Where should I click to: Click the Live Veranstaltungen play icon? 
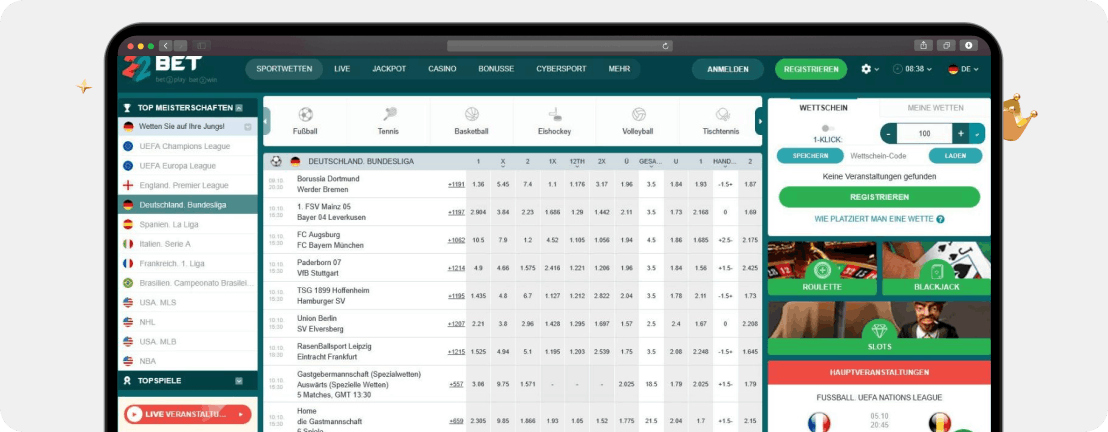[134, 414]
